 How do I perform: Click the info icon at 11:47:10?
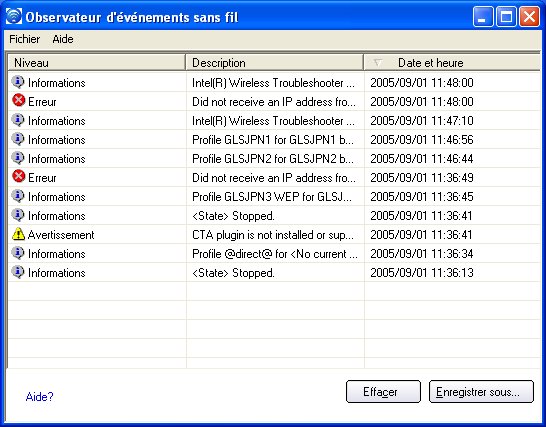(x=18, y=120)
